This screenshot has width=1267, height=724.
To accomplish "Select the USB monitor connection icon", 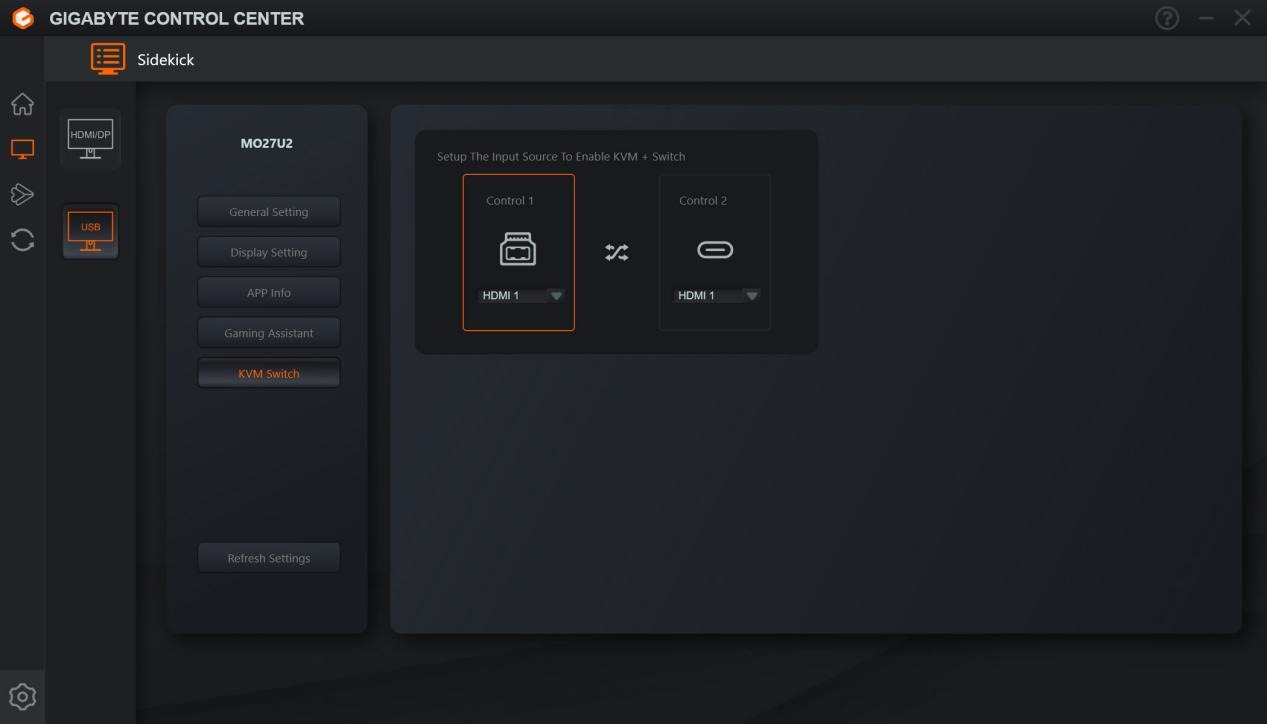I will click(90, 231).
